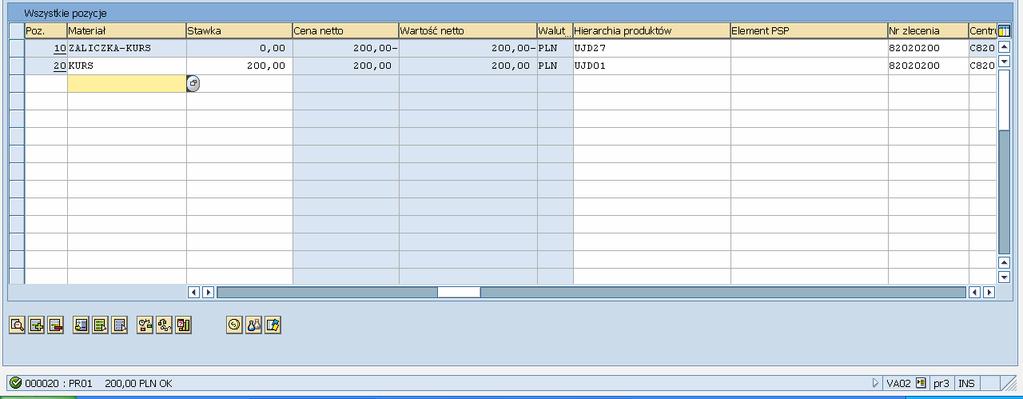
Task: Open the search help button beside the Materiał input
Action: click(x=193, y=83)
